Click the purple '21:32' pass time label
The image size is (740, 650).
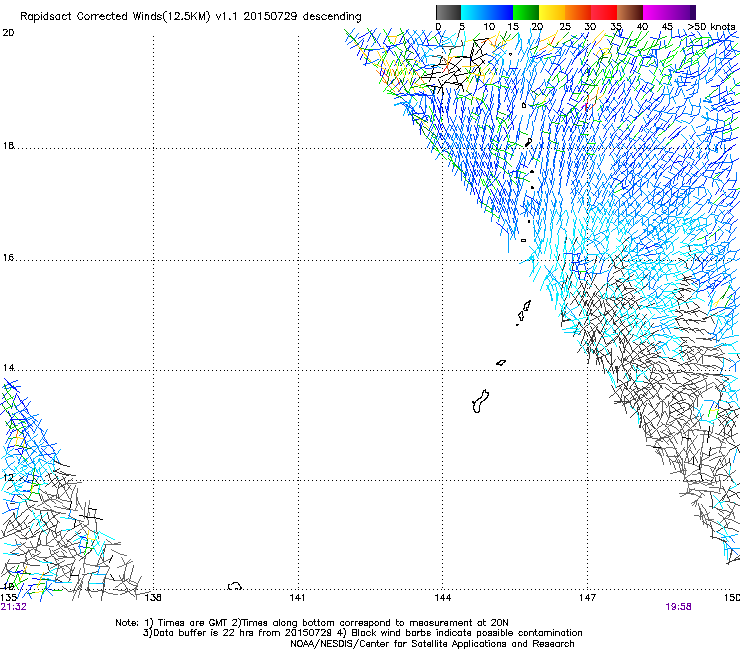click(x=14, y=607)
